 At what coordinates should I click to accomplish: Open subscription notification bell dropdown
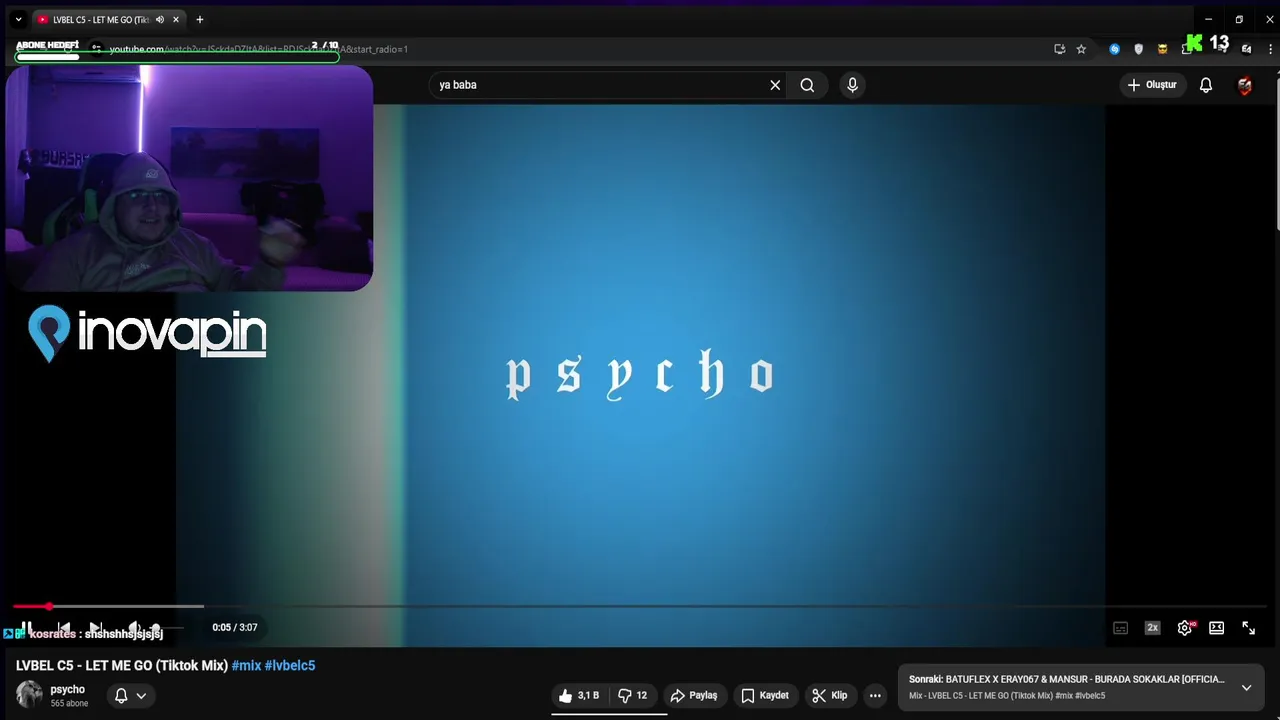pos(130,696)
